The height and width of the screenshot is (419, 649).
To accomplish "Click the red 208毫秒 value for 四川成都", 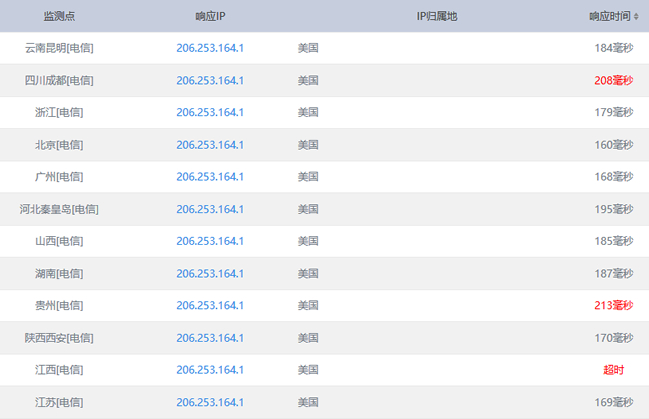I will click(613, 80).
